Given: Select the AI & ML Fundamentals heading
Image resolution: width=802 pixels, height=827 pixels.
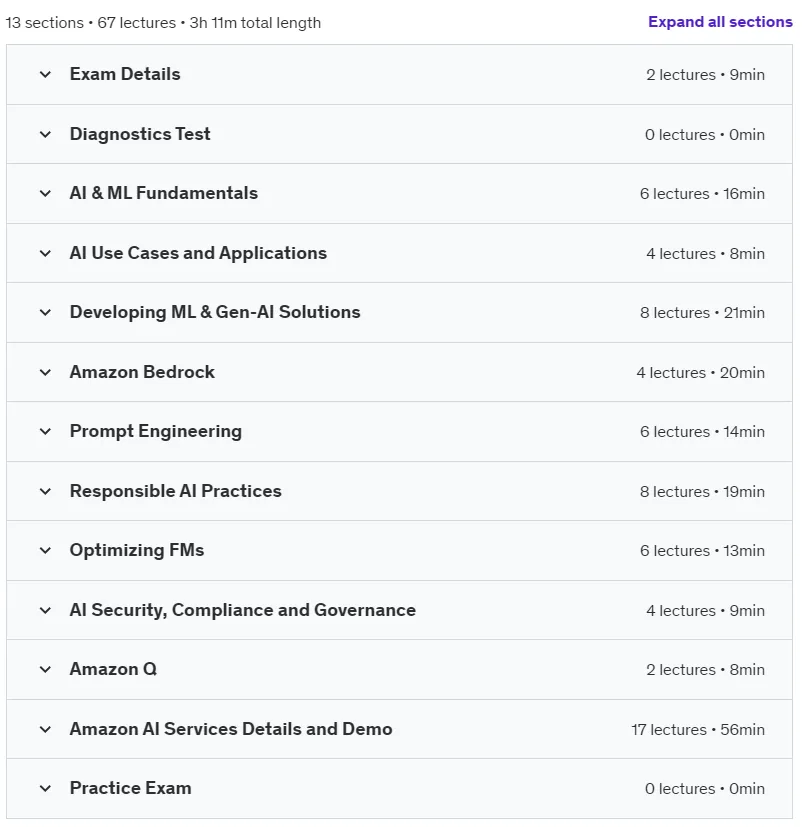Looking at the screenshot, I should pyautogui.click(x=163, y=193).
